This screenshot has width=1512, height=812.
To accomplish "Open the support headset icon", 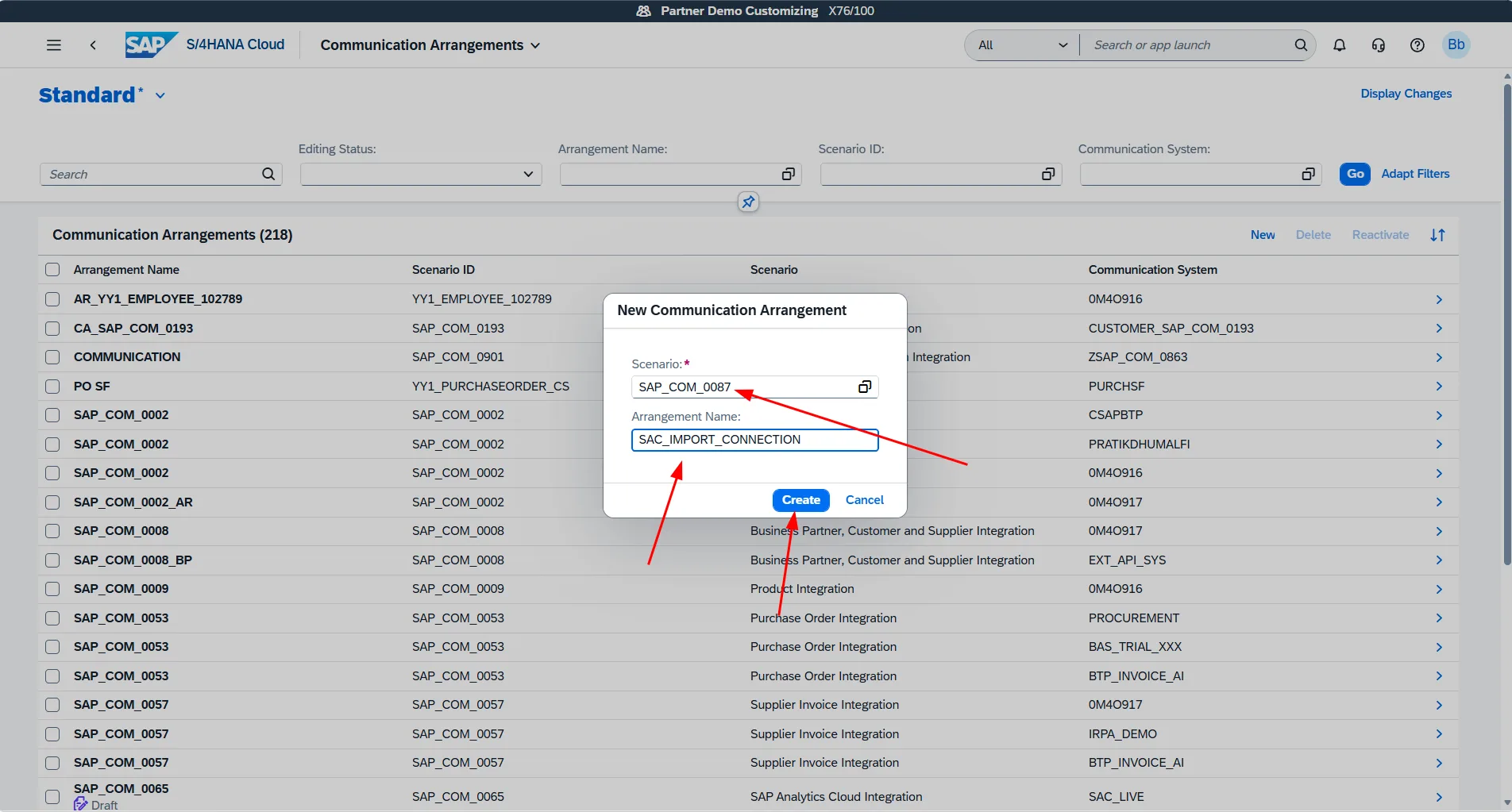I will 1379,45.
